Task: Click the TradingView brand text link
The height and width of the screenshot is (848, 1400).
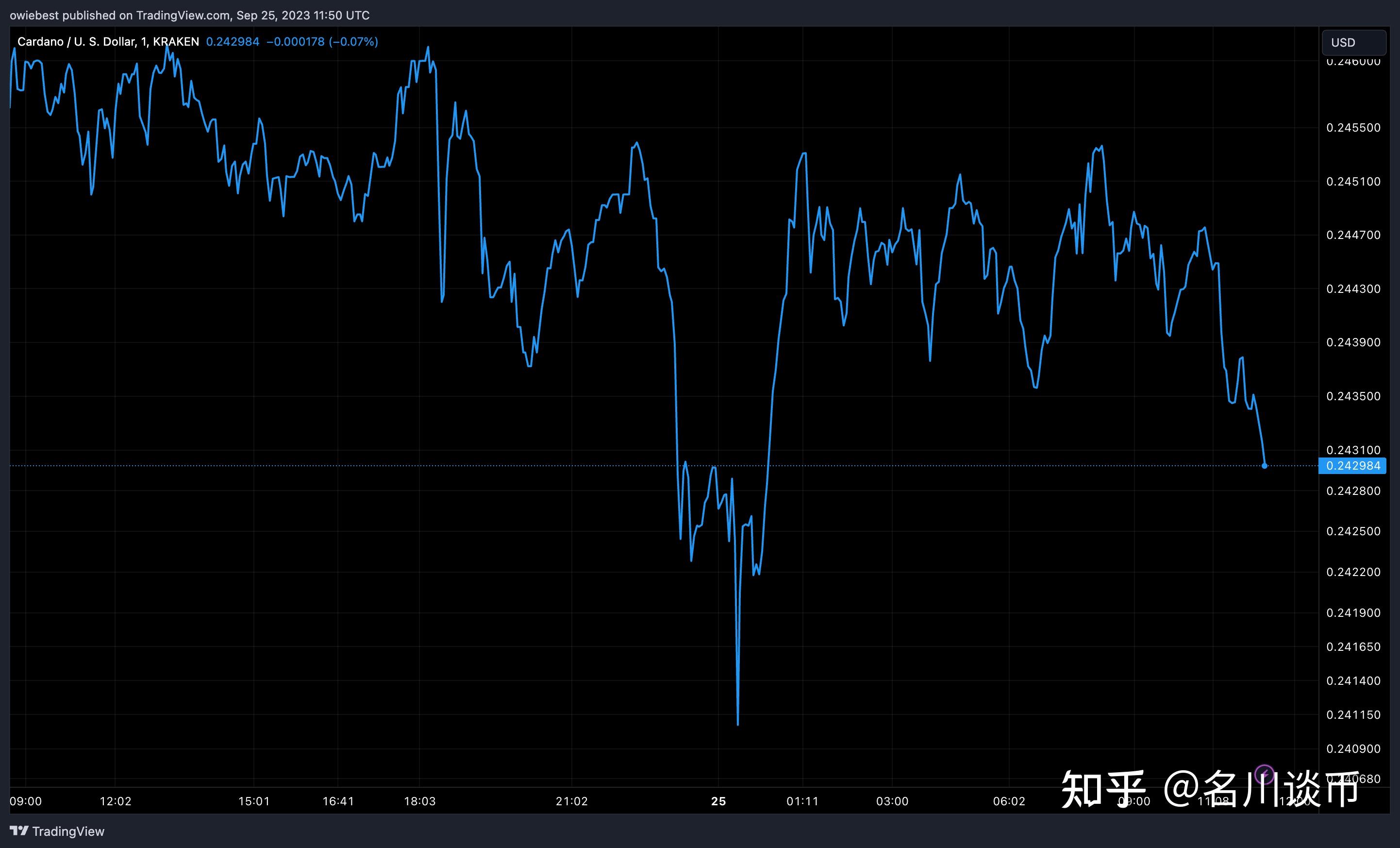Action: [x=68, y=831]
